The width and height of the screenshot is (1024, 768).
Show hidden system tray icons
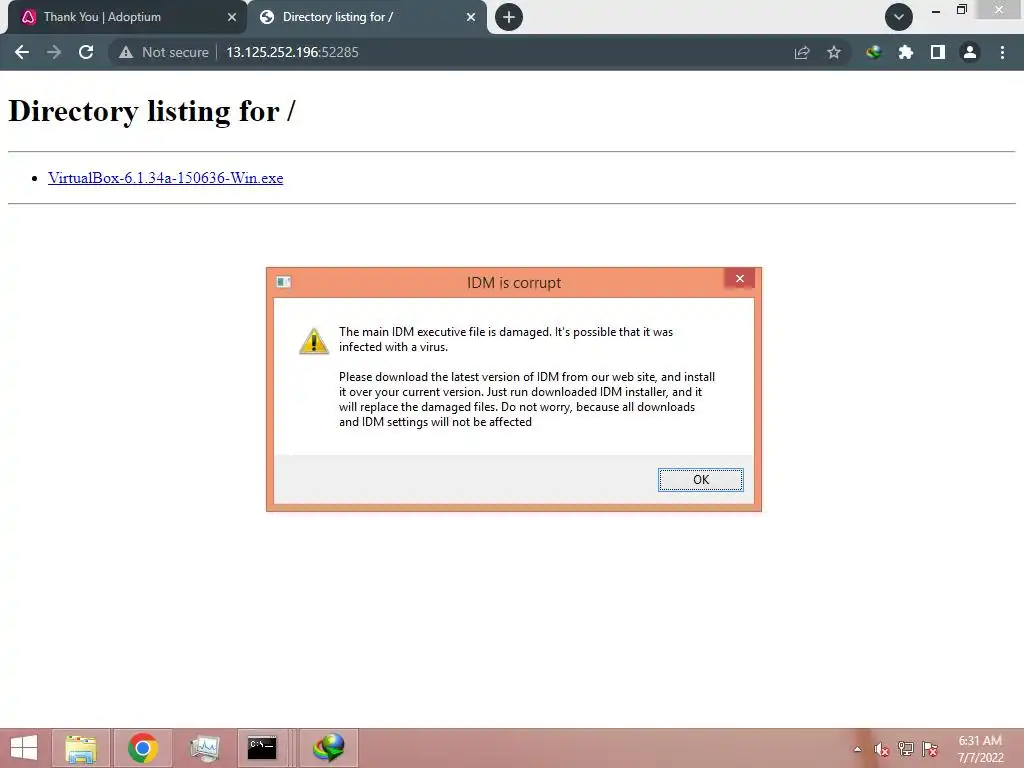pos(857,749)
